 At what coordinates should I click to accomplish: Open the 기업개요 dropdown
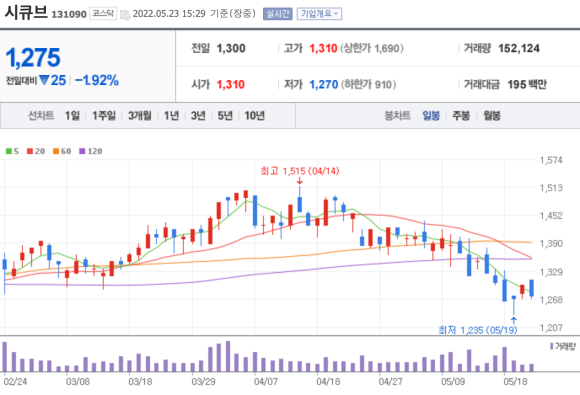[319, 14]
